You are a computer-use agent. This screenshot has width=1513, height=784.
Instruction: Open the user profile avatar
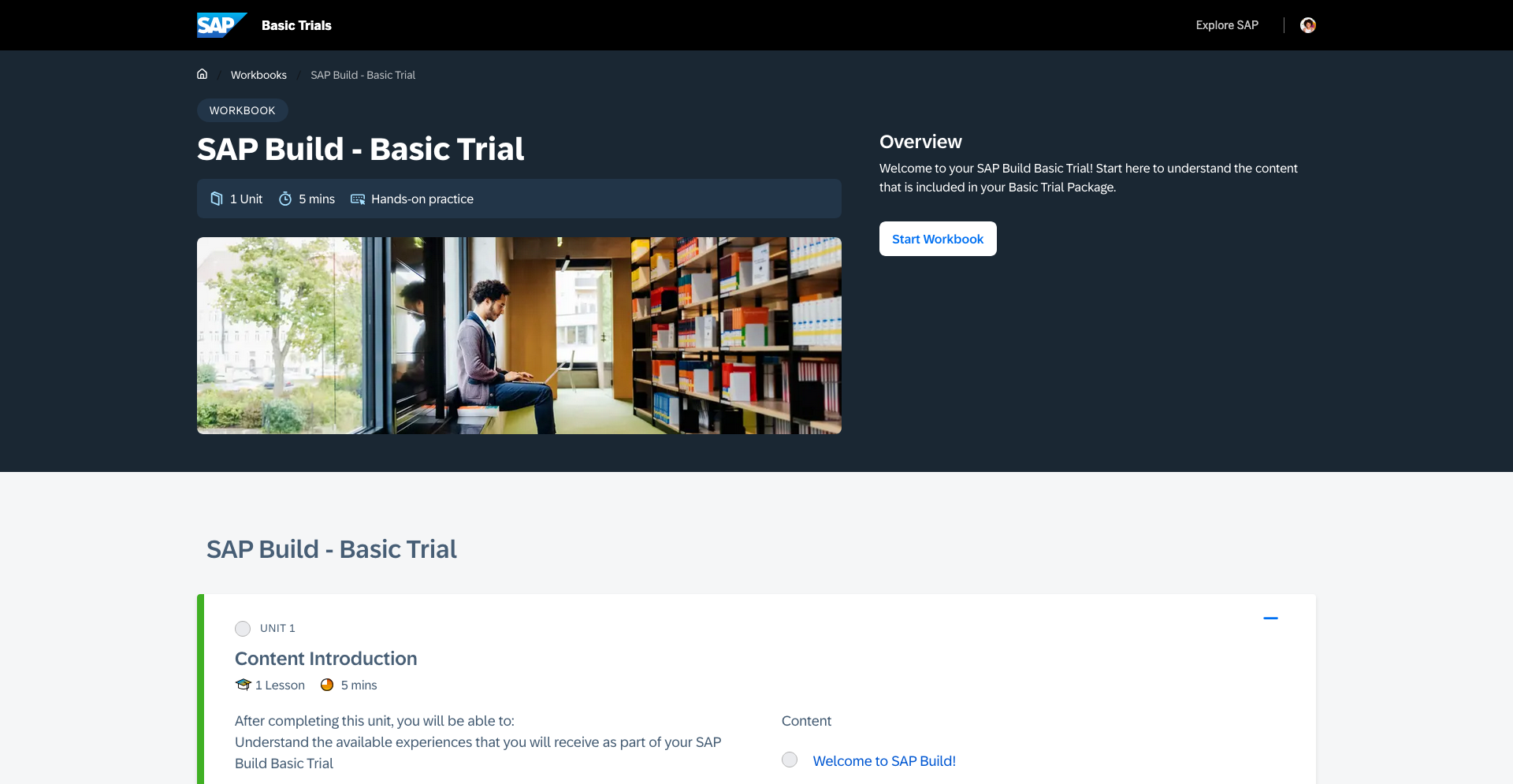[x=1308, y=25]
